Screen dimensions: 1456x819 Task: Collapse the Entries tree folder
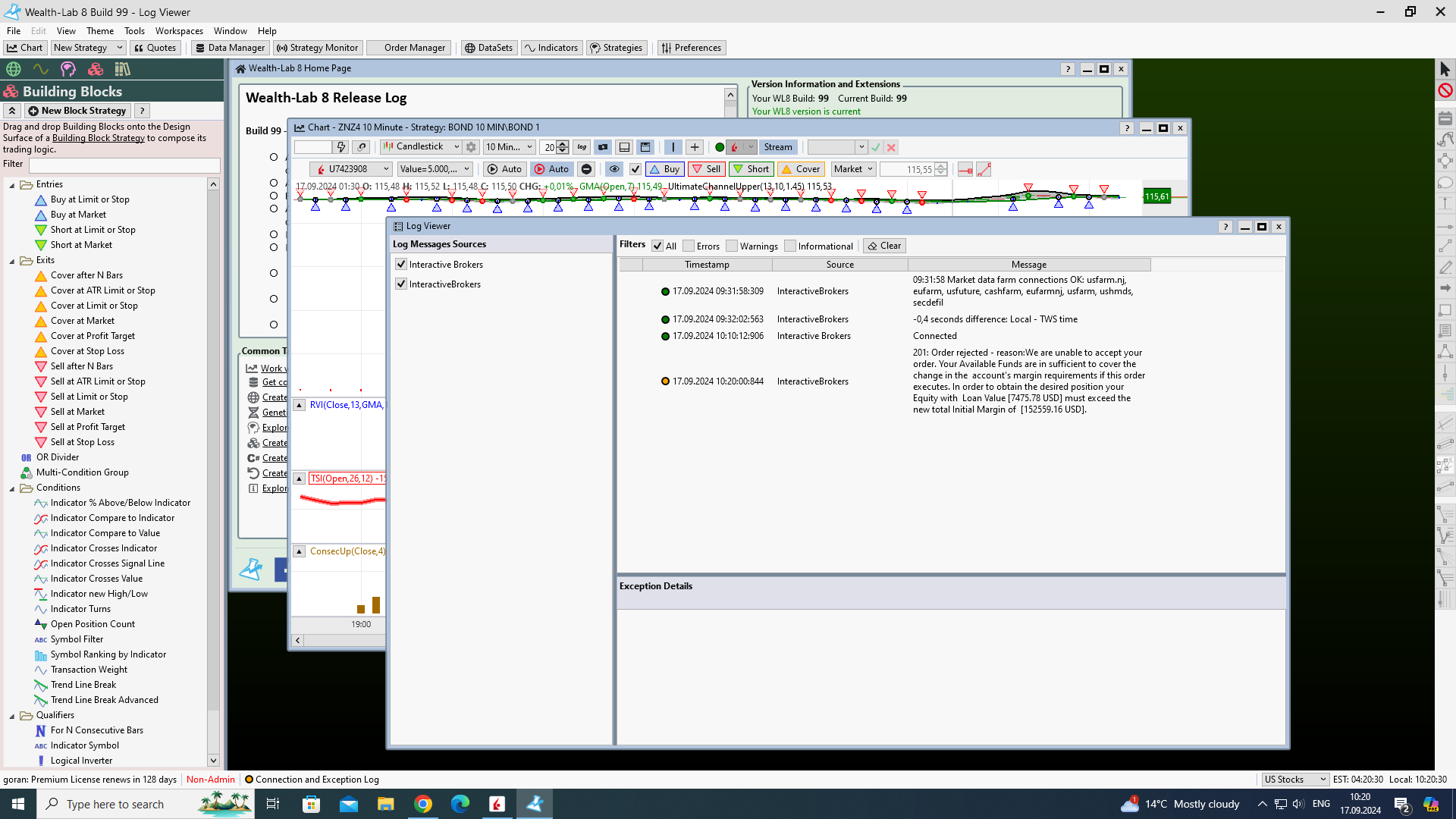(12, 185)
